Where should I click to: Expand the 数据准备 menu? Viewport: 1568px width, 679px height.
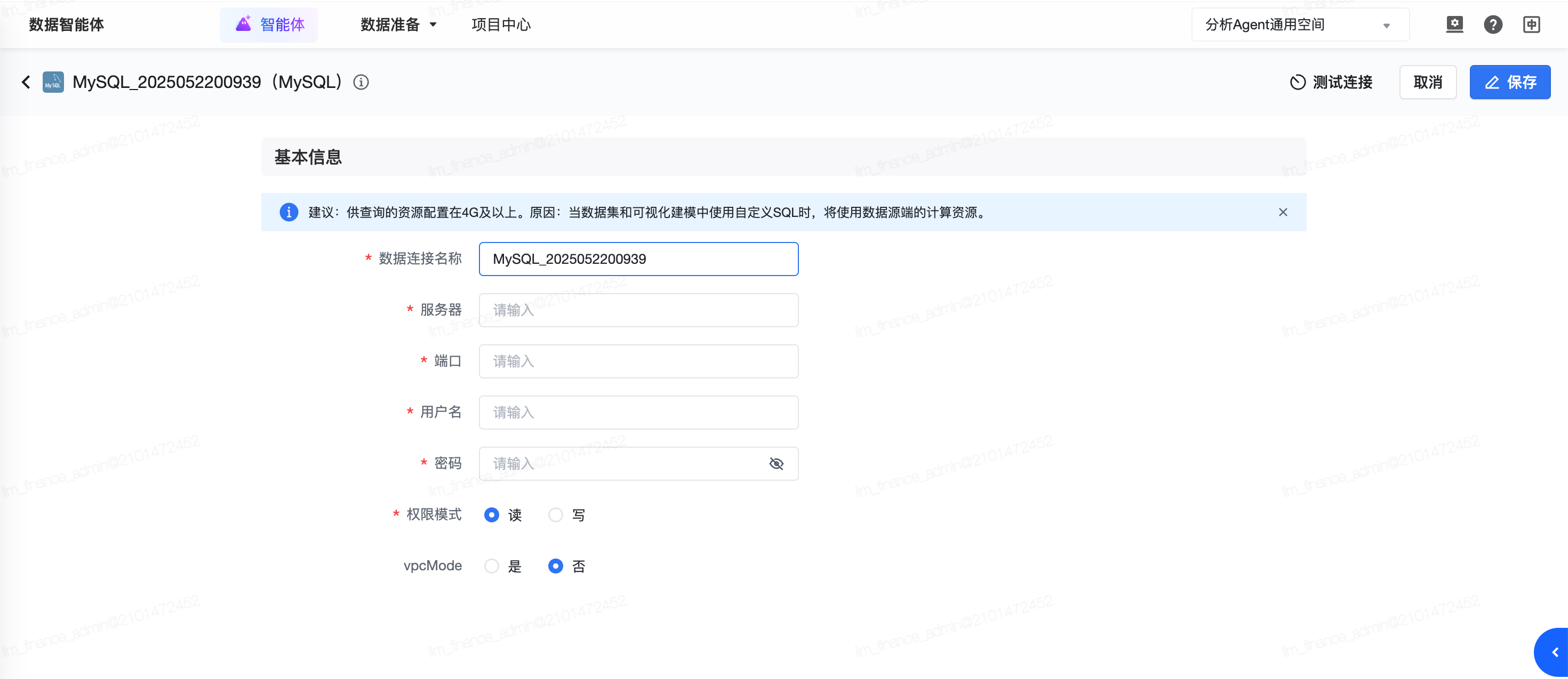(x=398, y=25)
